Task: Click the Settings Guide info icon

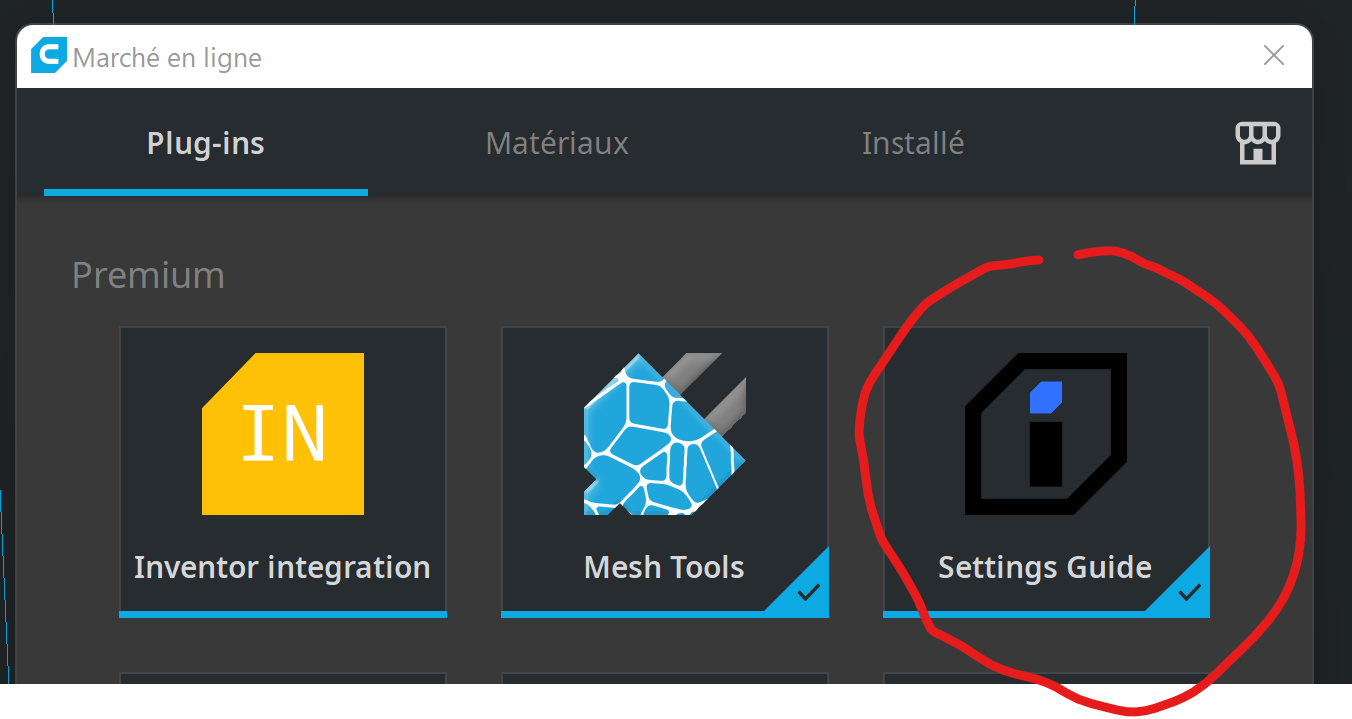Action: (1045, 434)
